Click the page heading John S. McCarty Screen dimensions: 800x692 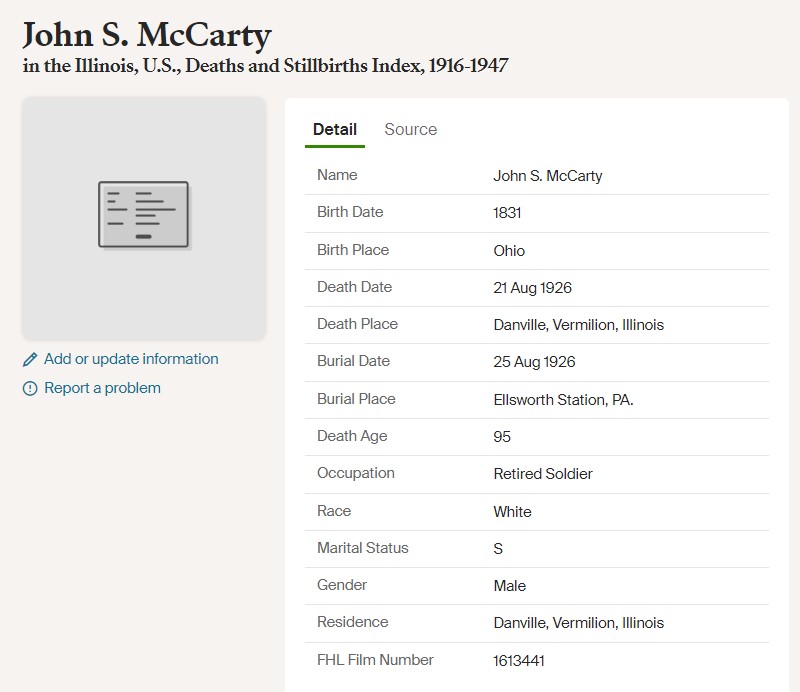[x=147, y=35]
